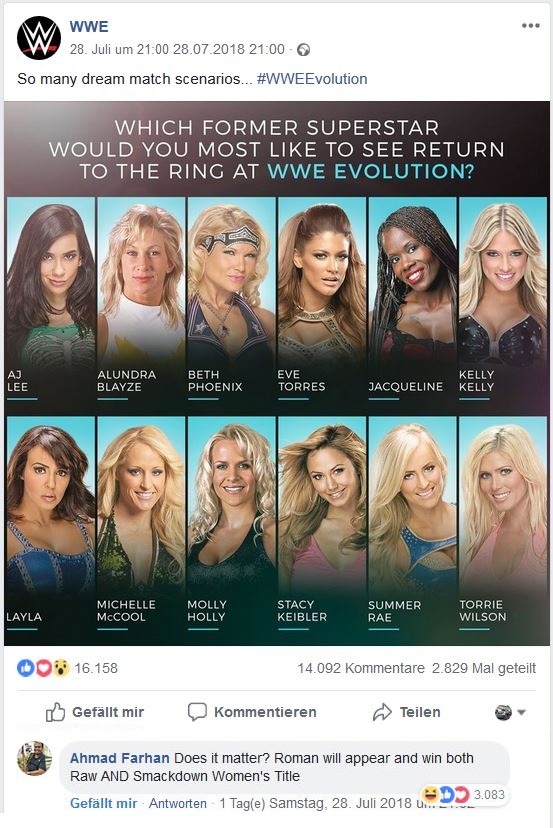Expand the profile switcher dropdown arrow
The height and width of the screenshot is (828, 553).
click(x=521, y=712)
